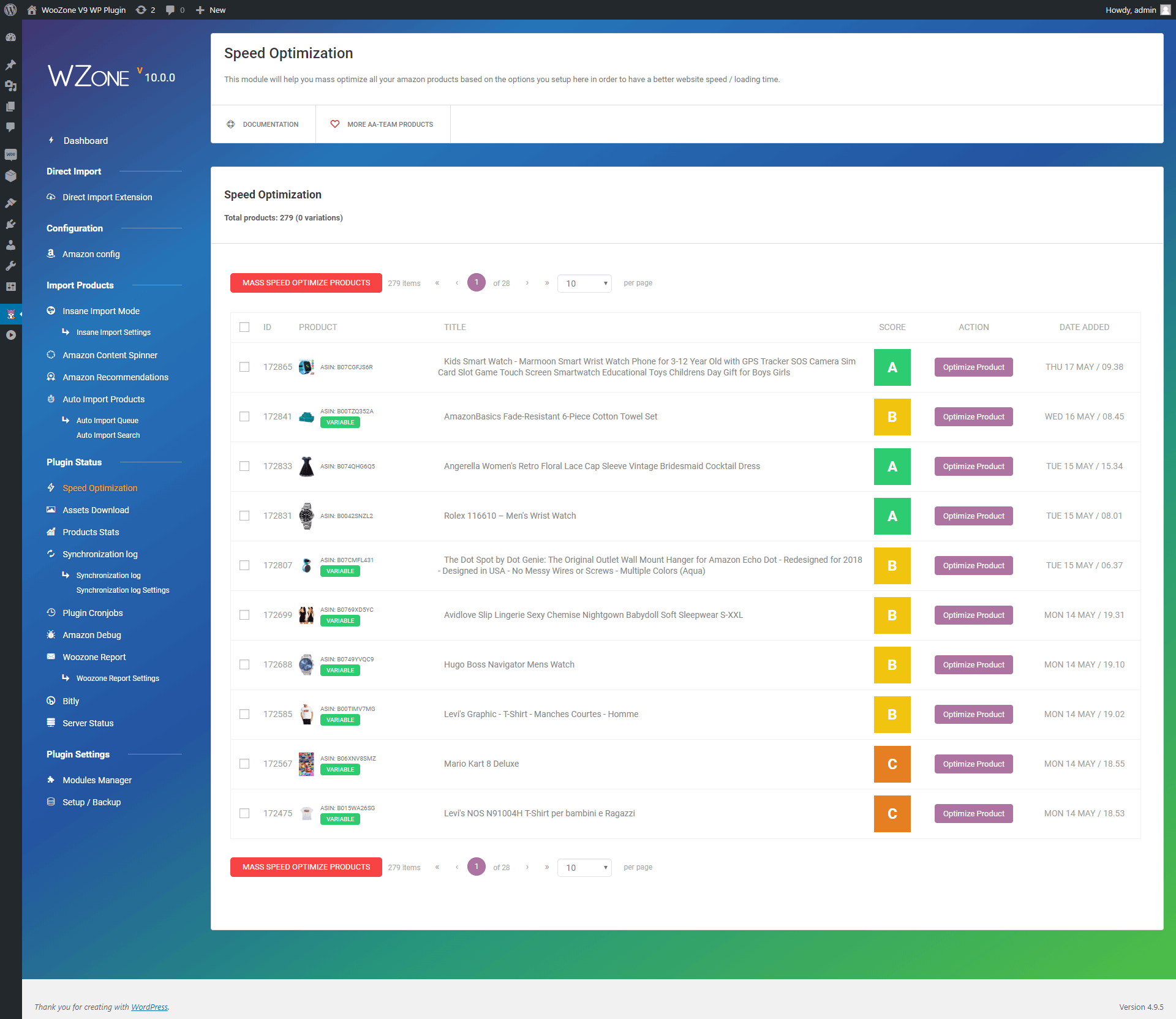Click the orange C score of Mario Kart
The image size is (1176, 1019).
pos(892,764)
